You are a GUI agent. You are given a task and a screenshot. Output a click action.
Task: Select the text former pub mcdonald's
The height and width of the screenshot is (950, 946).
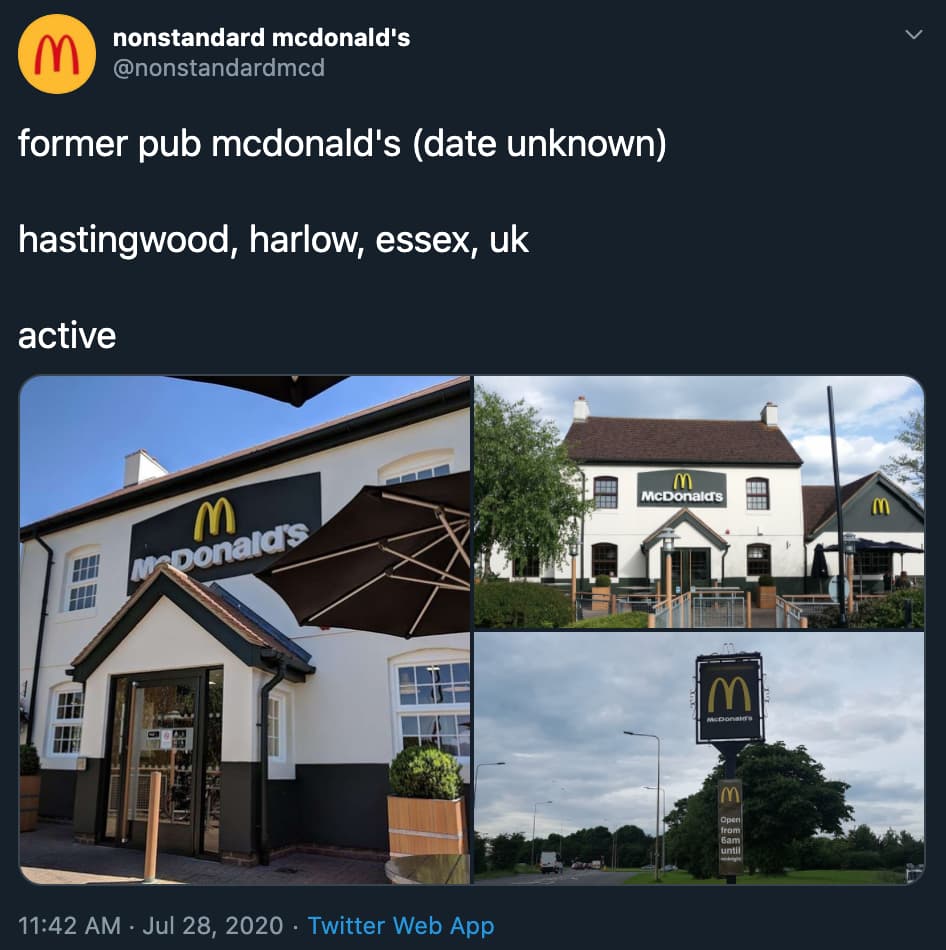click(x=210, y=144)
